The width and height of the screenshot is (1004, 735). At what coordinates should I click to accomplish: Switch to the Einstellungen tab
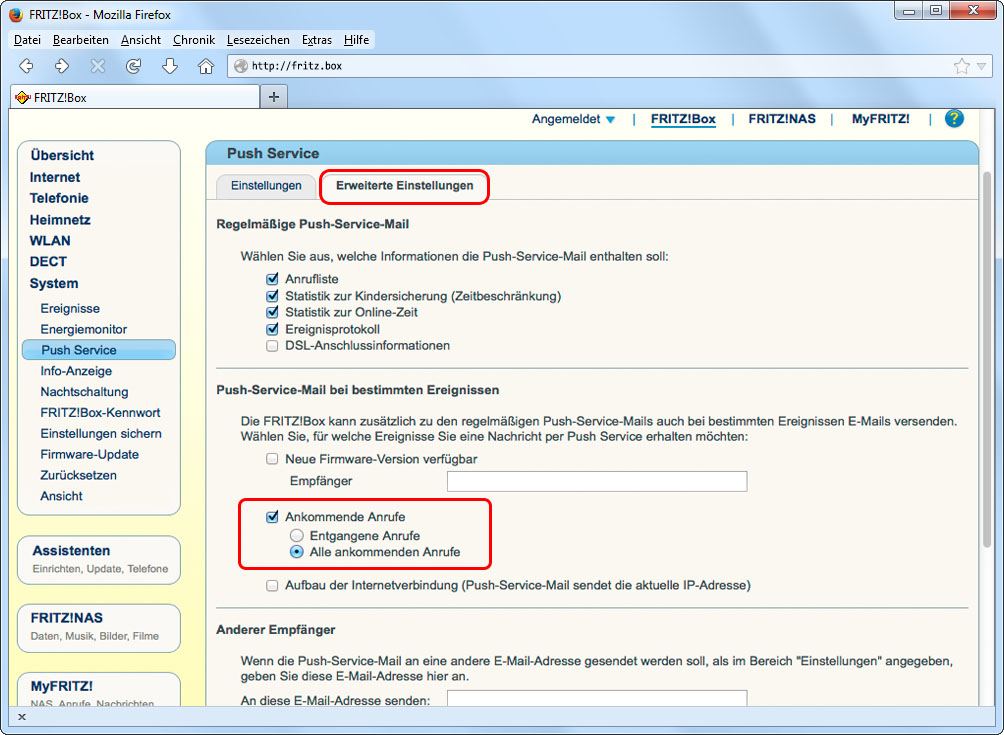266,186
